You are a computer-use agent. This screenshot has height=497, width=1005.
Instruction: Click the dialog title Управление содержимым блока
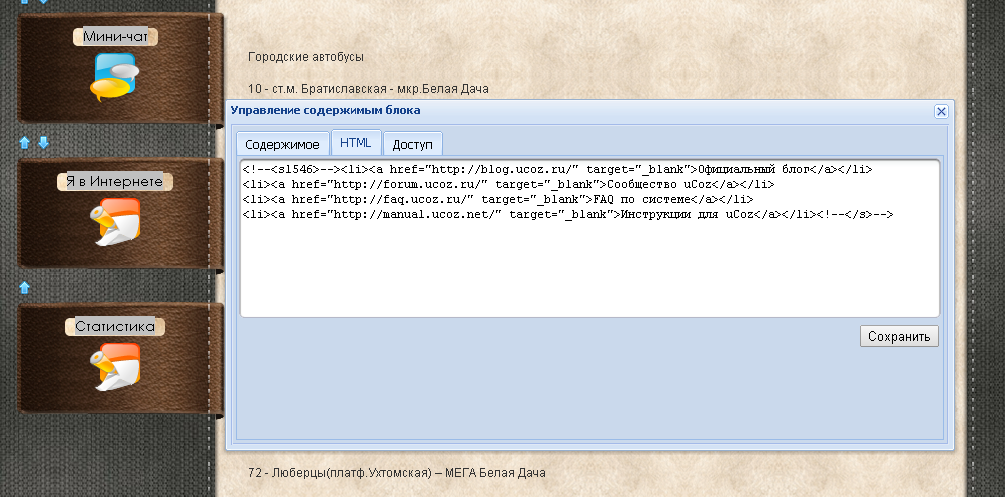326,110
